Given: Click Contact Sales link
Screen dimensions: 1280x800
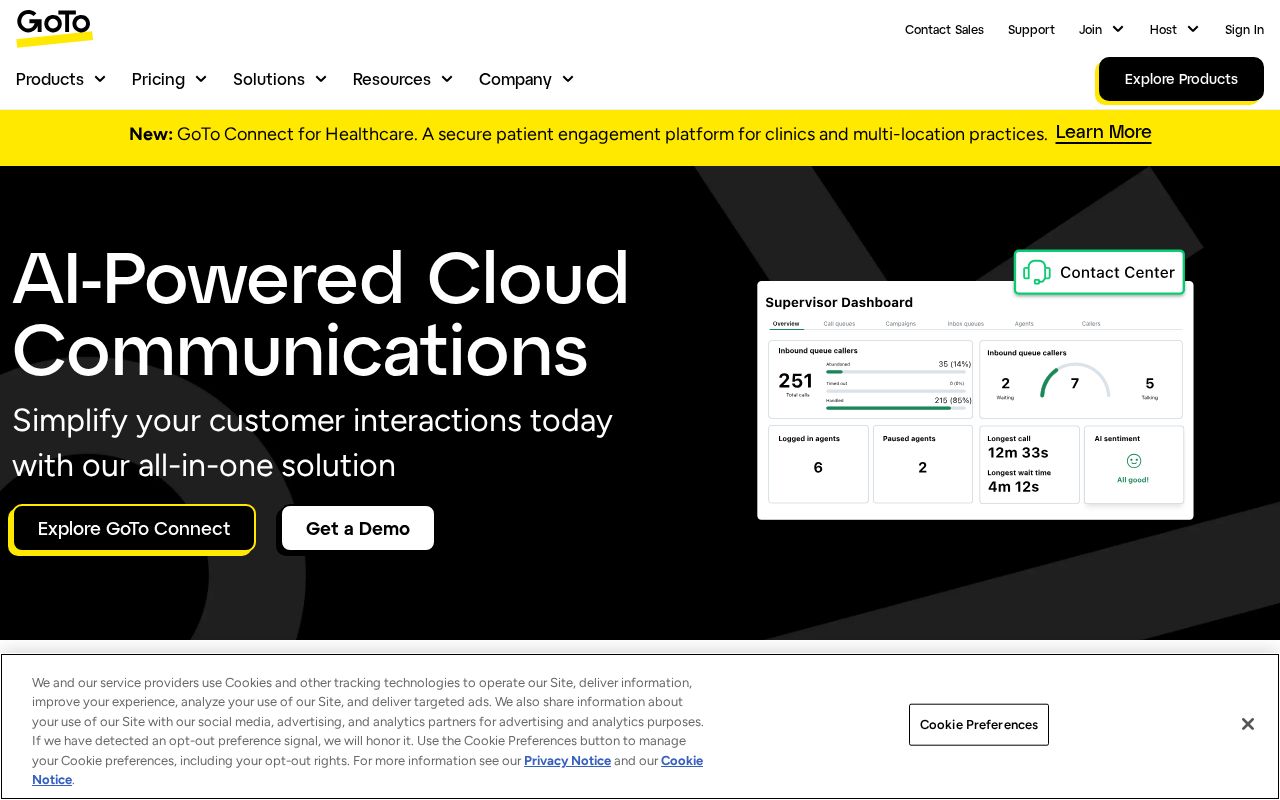Looking at the screenshot, I should 944,29.
